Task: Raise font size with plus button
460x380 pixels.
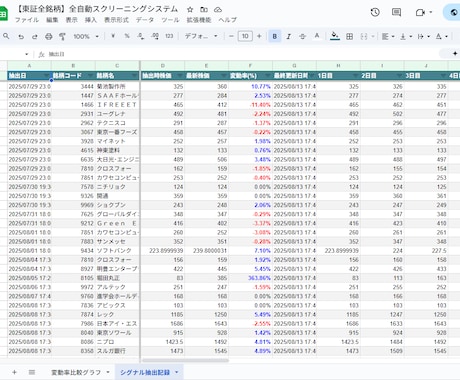Action: click(259, 36)
